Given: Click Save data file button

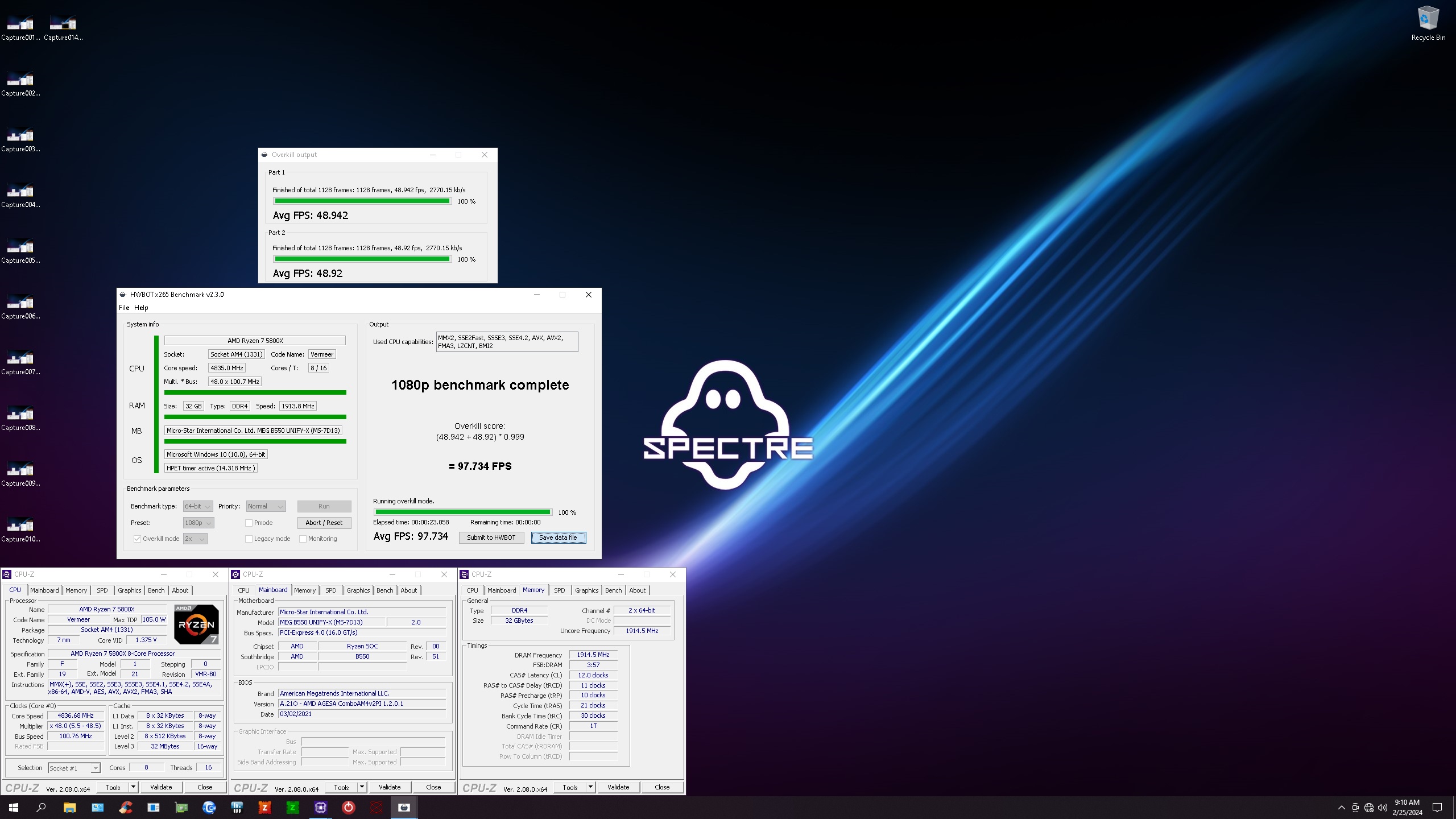Looking at the screenshot, I should point(558,537).
